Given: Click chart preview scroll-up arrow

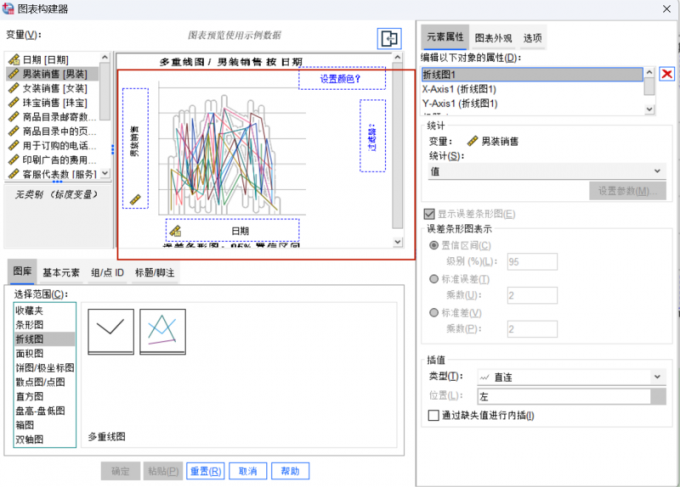Looking at the screenshot, I should [398, 57].
